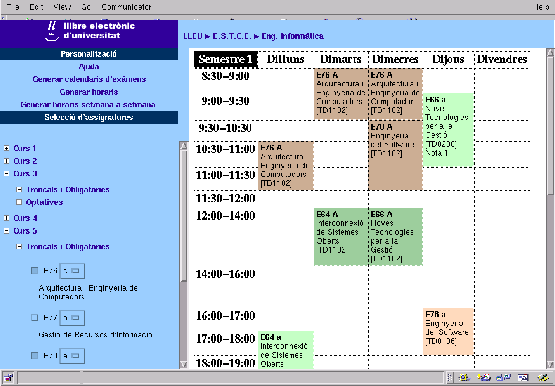The width and height of the screenshot is (555, 386).
Task: Click the E64 A Interconnexió cell on Dimarts
Action: point(341,236)
